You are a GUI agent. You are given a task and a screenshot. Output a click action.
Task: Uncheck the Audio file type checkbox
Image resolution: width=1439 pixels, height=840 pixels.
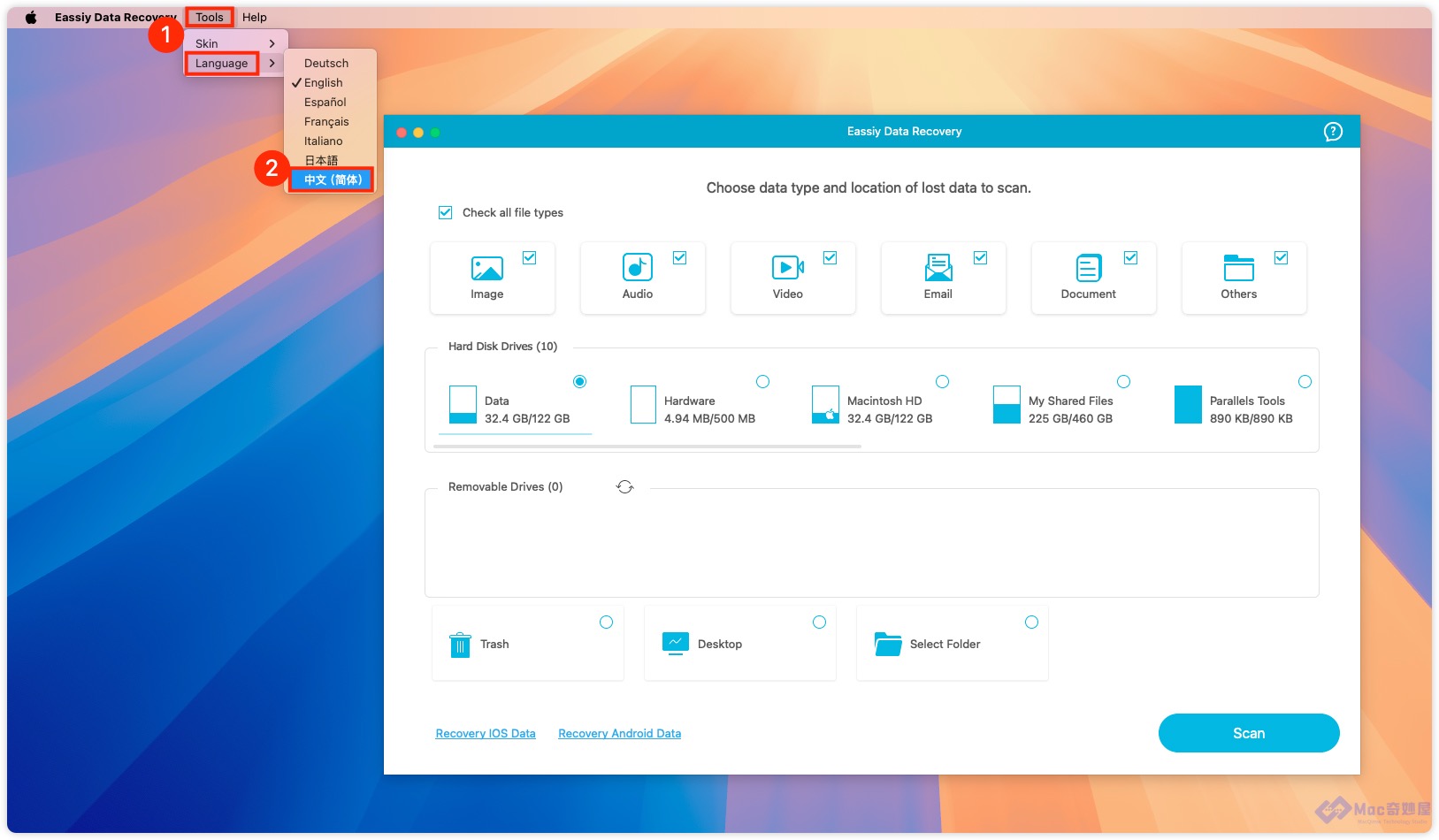[680, 258]
